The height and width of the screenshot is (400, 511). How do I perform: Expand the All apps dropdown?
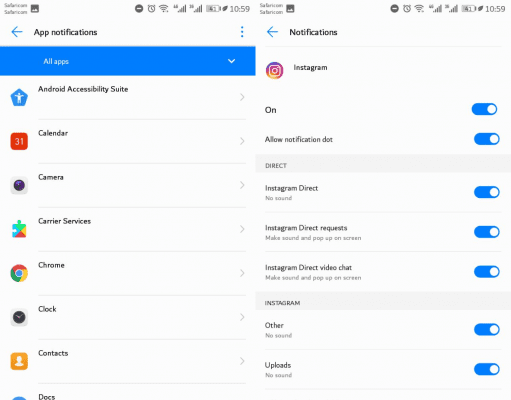pyautogui.click(x=128, y=61)
